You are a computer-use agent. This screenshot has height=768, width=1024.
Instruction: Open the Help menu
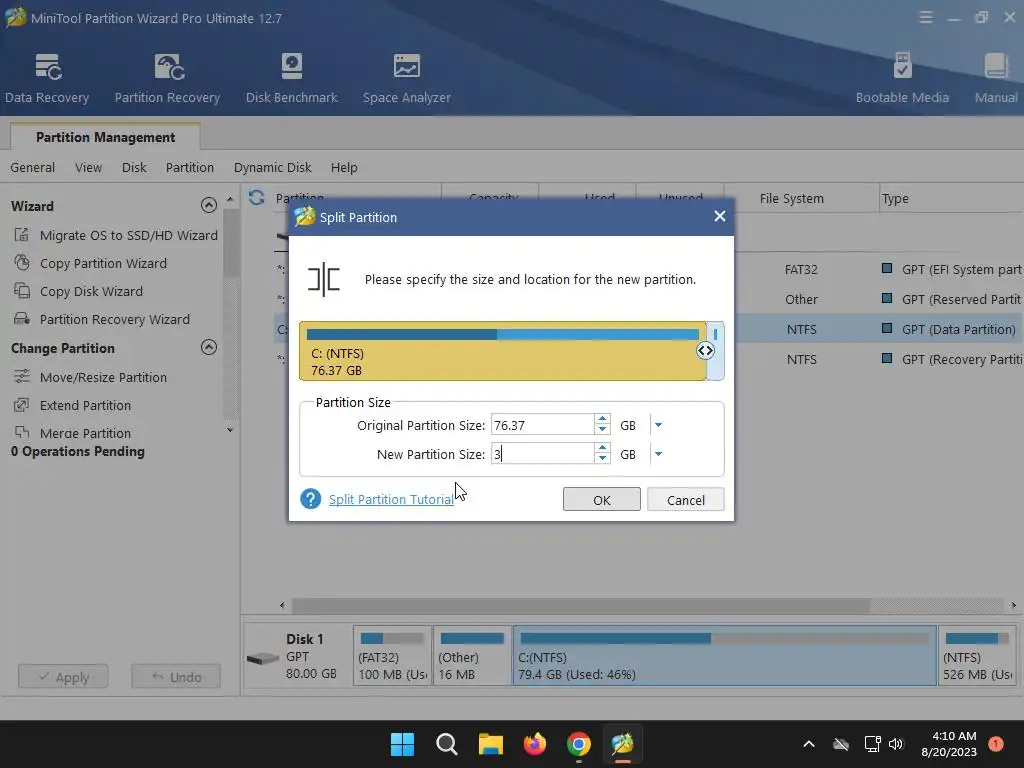tap(344, 168)
